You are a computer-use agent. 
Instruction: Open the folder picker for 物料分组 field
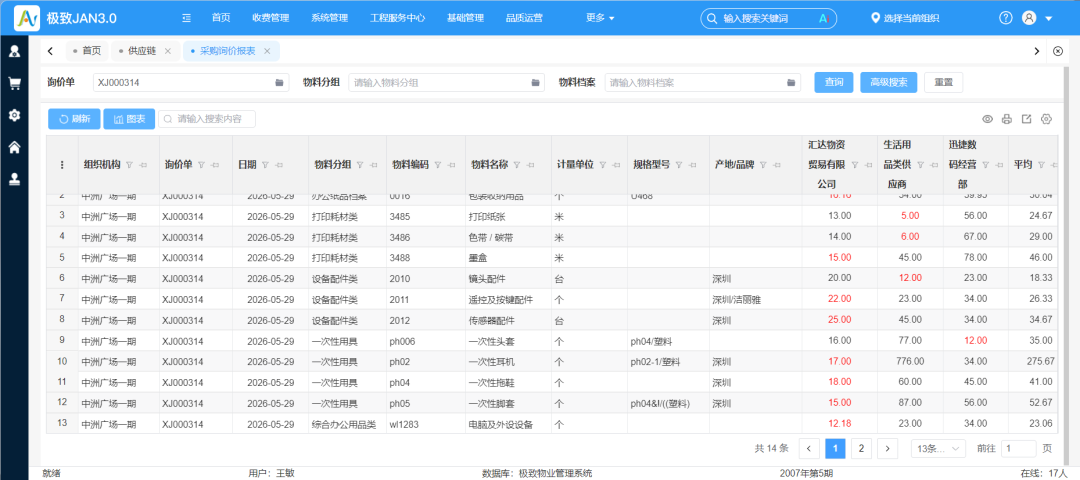[x=535, y=83]
